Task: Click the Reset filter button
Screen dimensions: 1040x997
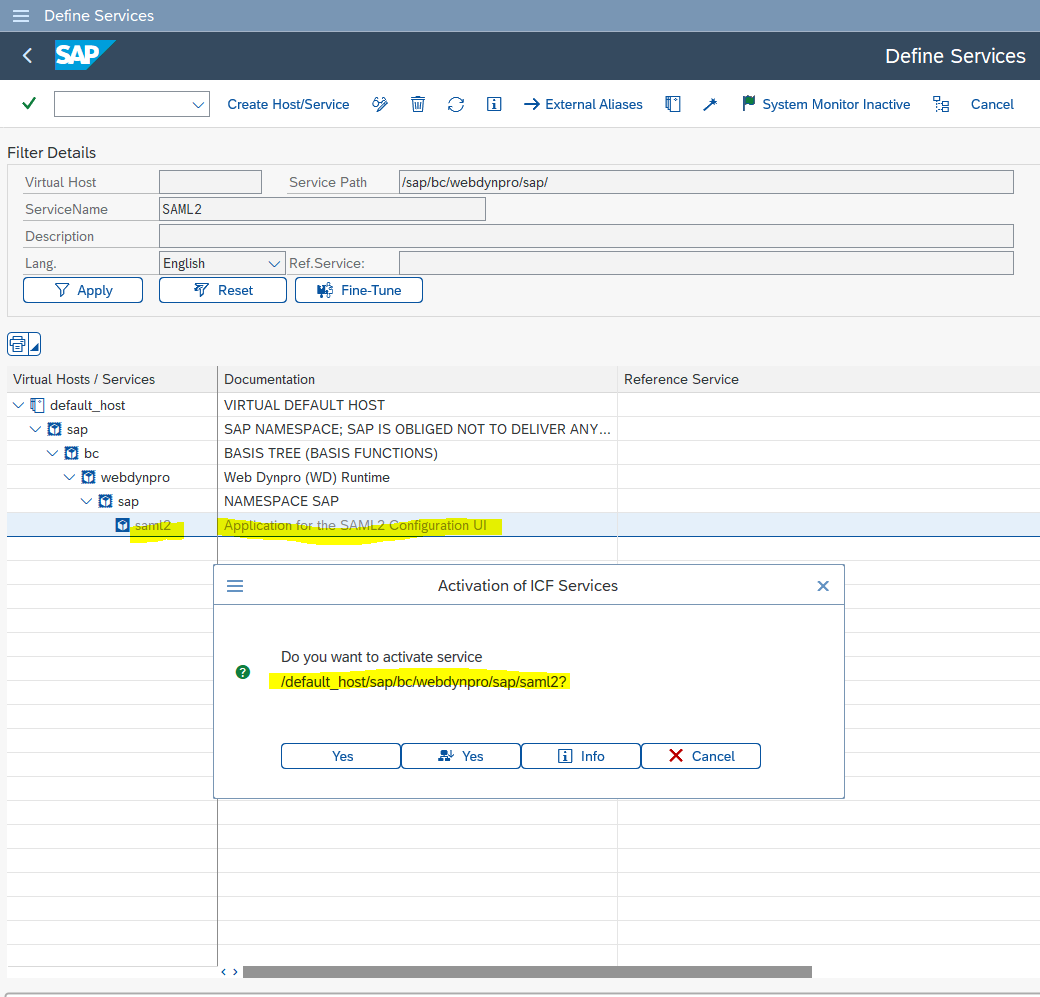Action: 223,290
